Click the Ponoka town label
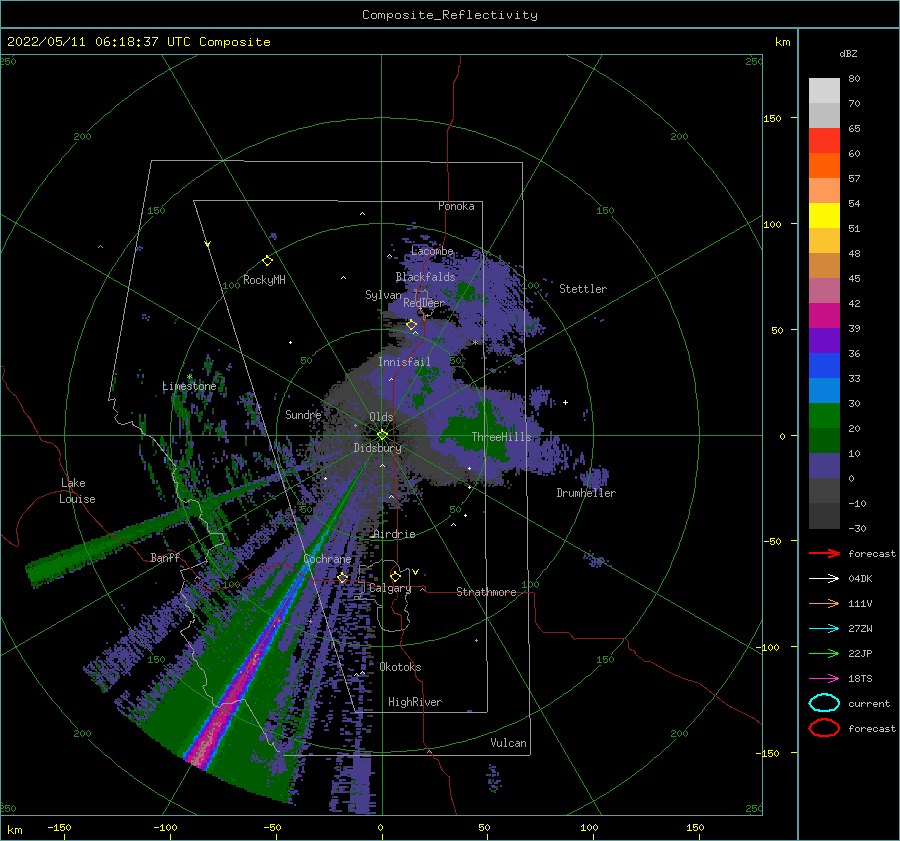This screenshot has width=900, height=841. [456, 206]
